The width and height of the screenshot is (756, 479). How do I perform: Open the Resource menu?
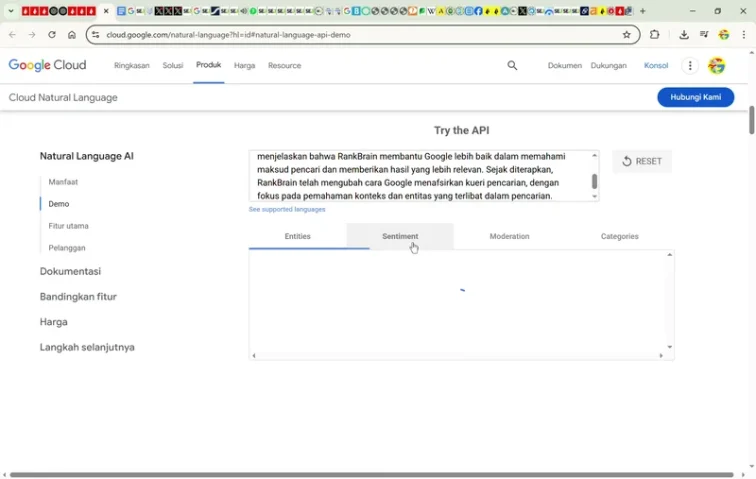[x=284, y=66]
